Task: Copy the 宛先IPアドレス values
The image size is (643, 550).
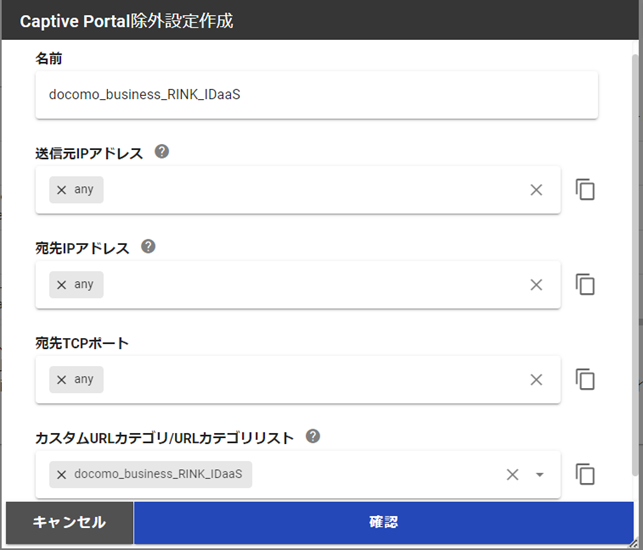Action: click(x=585, y=284)
